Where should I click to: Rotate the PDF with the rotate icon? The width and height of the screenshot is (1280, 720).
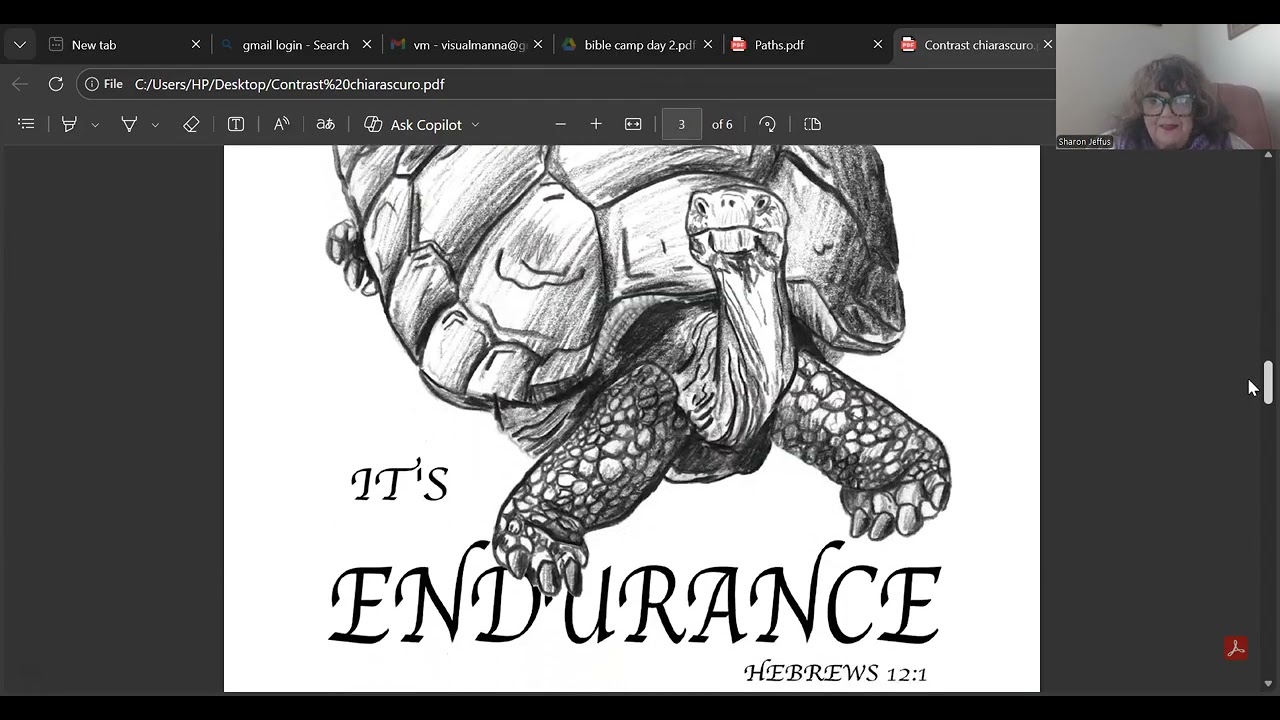[767, 124]
